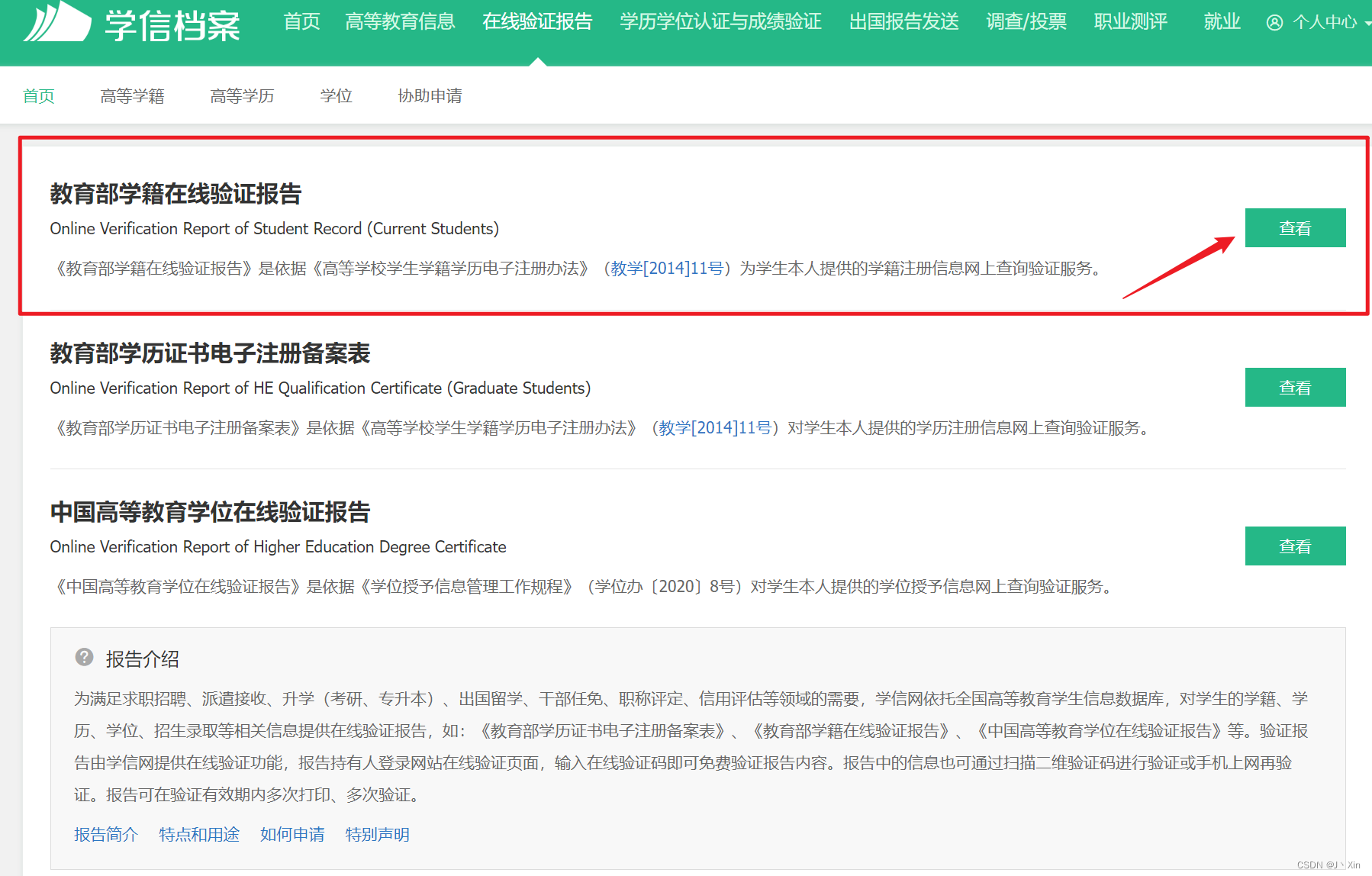1372x876 pixels.
Task: Open 调查/投票 in the top menu
Action: (1026, 21)
